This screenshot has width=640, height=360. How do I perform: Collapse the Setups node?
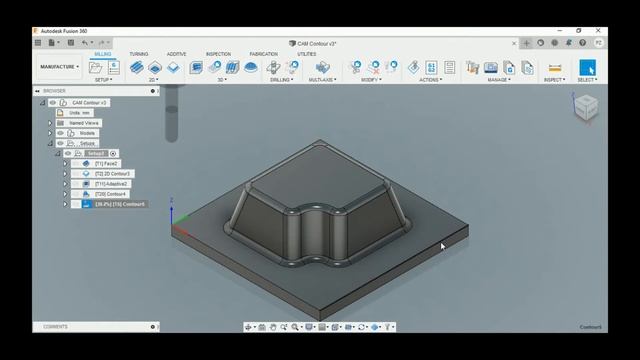(x=50, y=143)
